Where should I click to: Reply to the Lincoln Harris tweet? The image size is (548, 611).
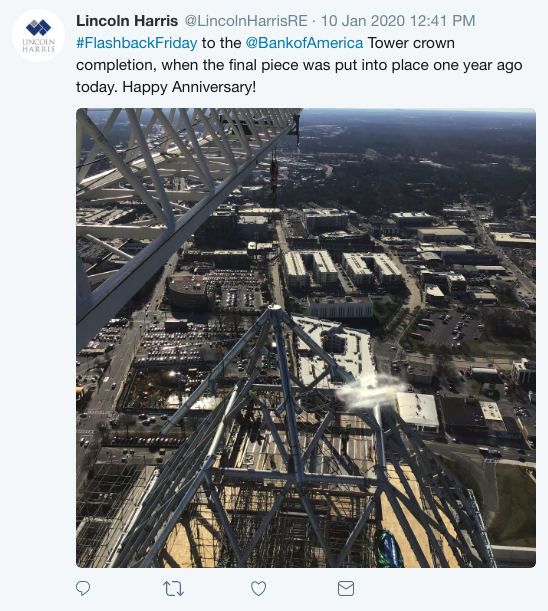click(83, 588)
